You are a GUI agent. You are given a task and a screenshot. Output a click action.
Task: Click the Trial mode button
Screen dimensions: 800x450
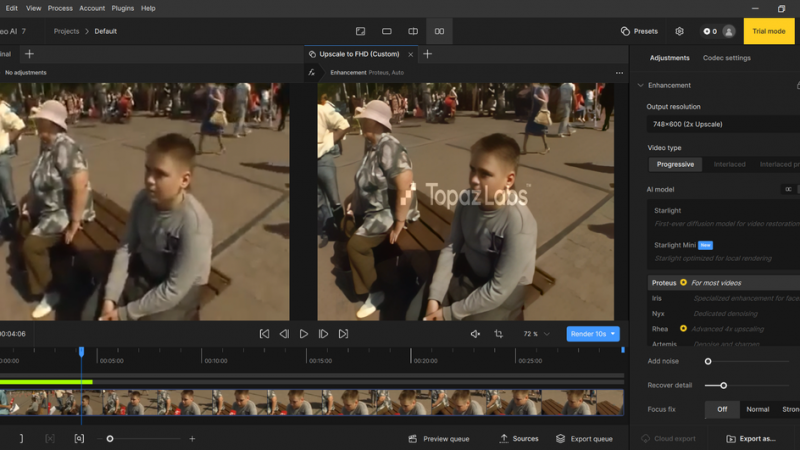[768, 31]
